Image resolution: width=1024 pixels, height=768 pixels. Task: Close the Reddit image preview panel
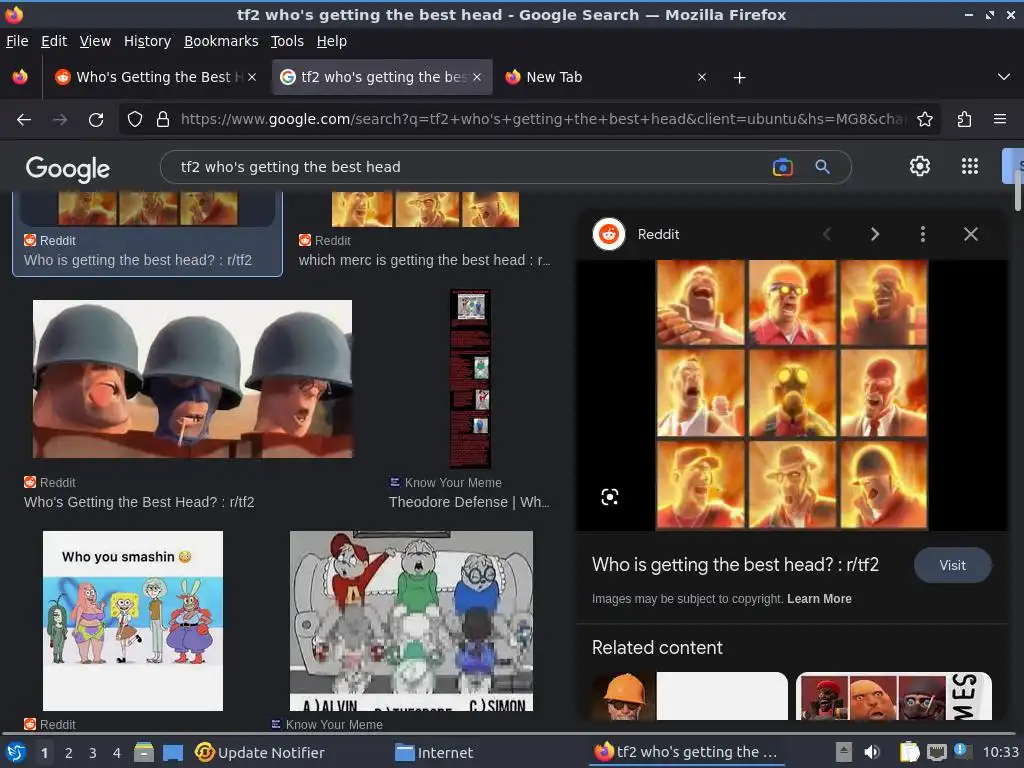pos(970,234)
